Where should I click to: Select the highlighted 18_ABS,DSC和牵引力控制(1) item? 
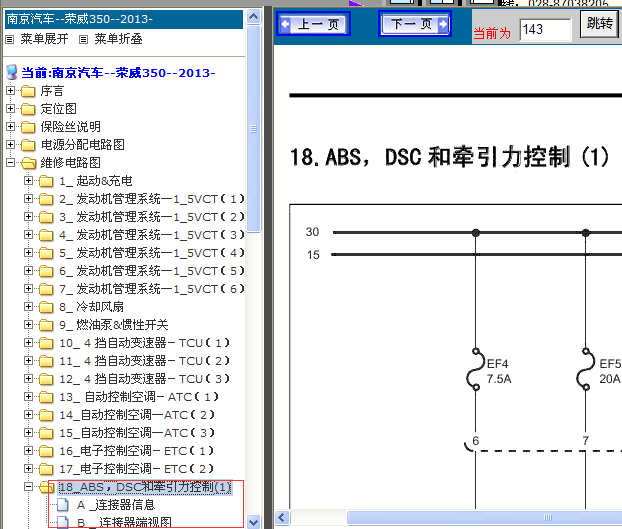145,487
